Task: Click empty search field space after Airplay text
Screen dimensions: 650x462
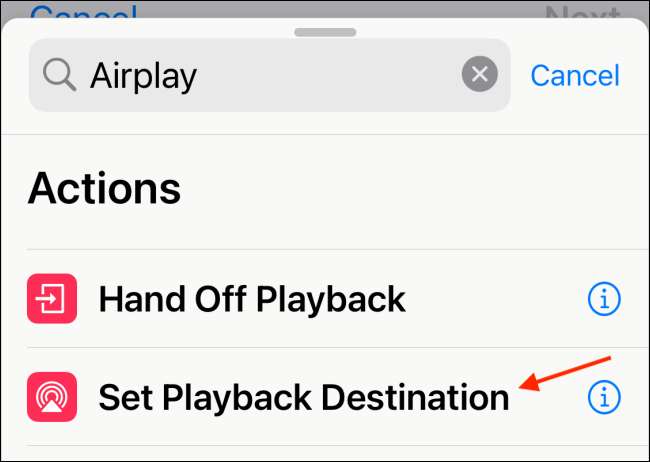Action: tap(327, 75)
